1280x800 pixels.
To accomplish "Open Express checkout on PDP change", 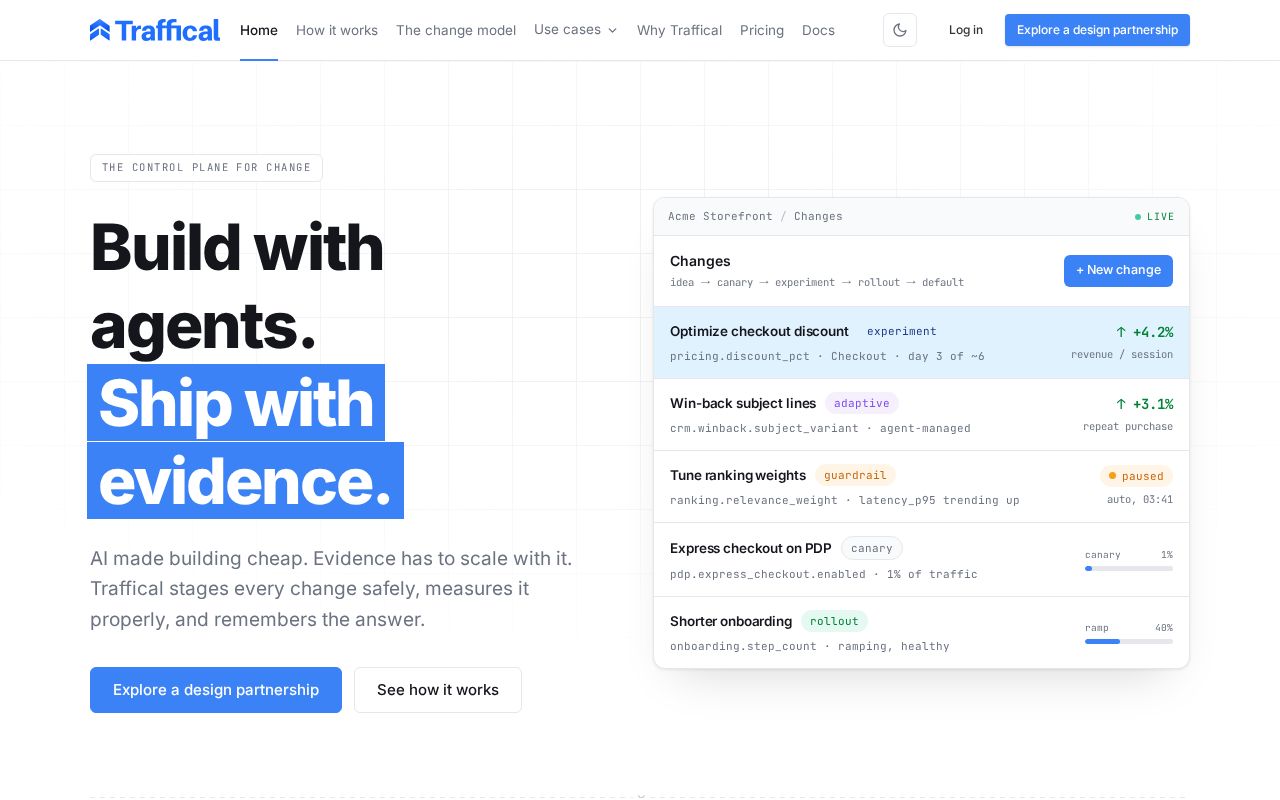I will (921, 560).
